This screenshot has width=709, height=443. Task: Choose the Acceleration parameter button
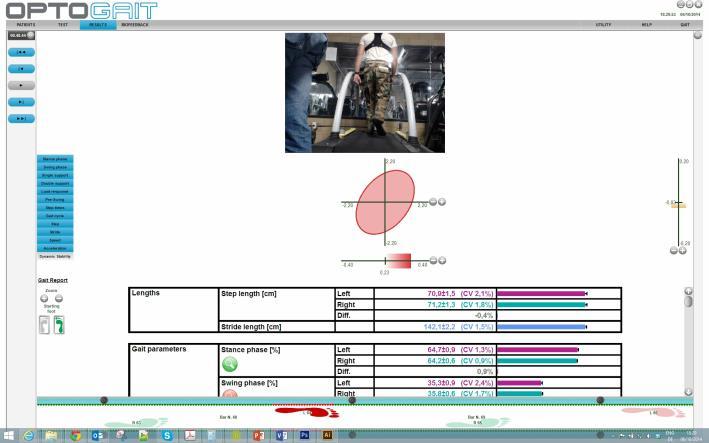click(x=55, y=248)
